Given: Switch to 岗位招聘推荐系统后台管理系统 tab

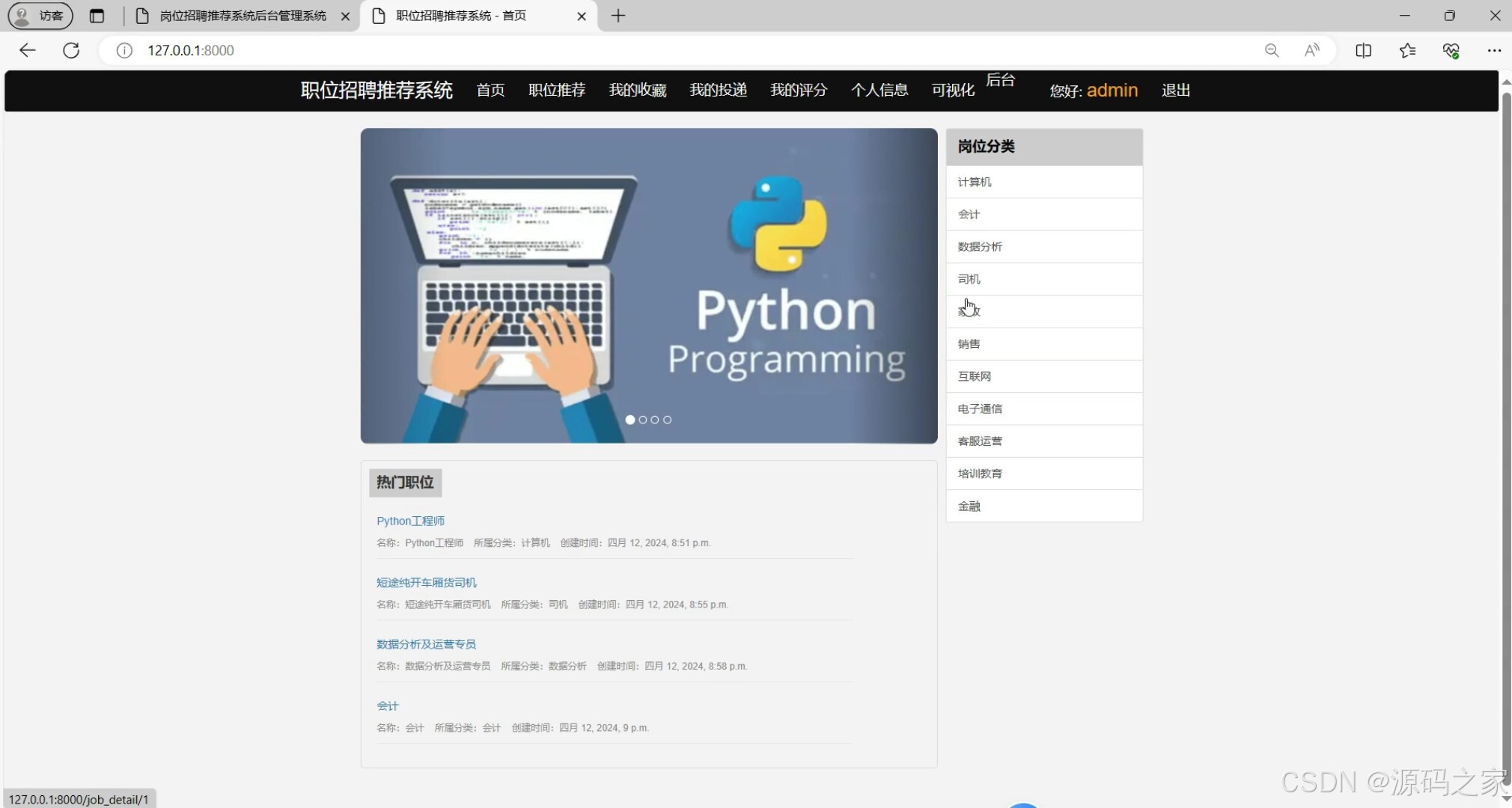Looking at the screenshot, I should point(243,16).
